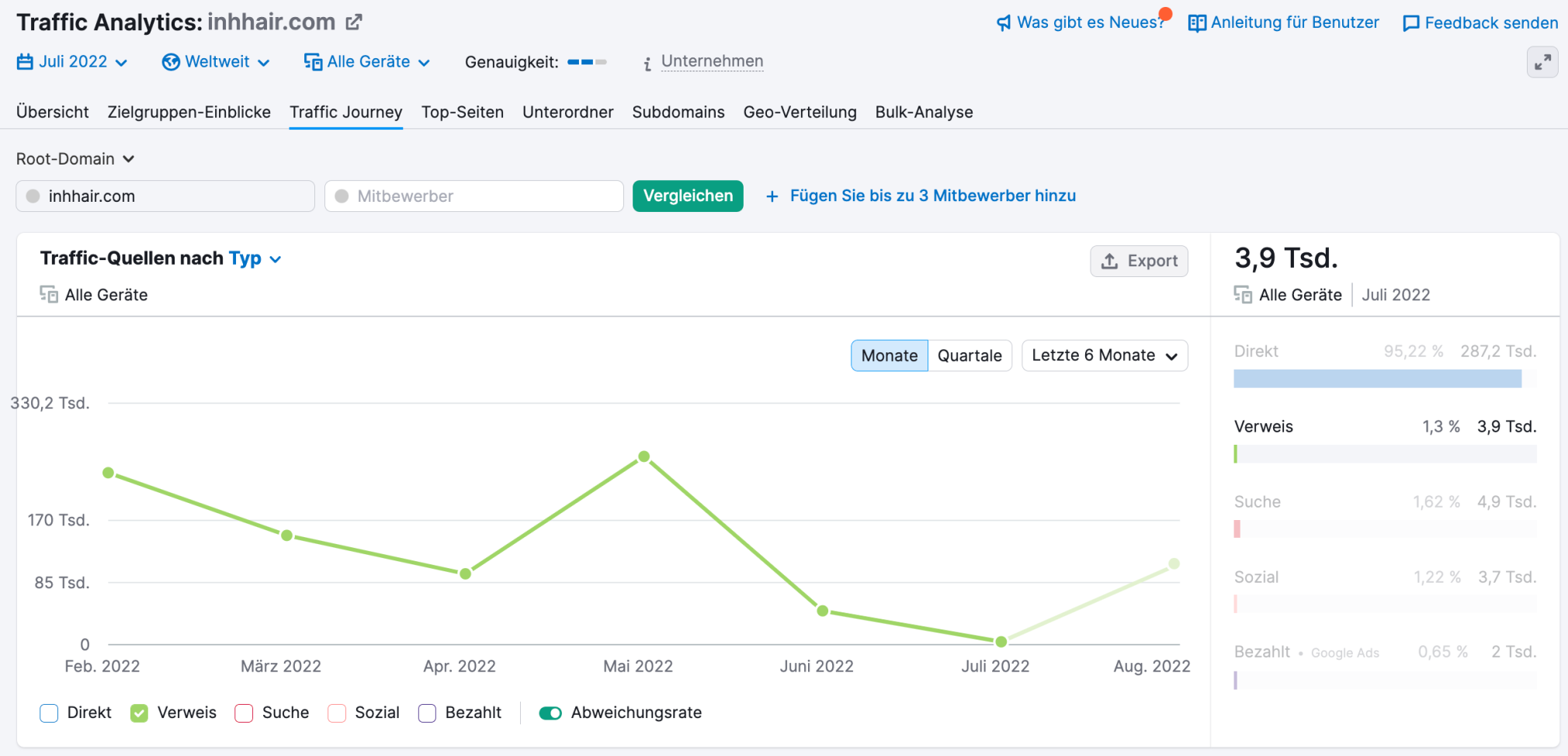The width and height of the screenshot is (1568, 756).
Task: Switch to the Quartale view
Action: click(x=970, y=355)
